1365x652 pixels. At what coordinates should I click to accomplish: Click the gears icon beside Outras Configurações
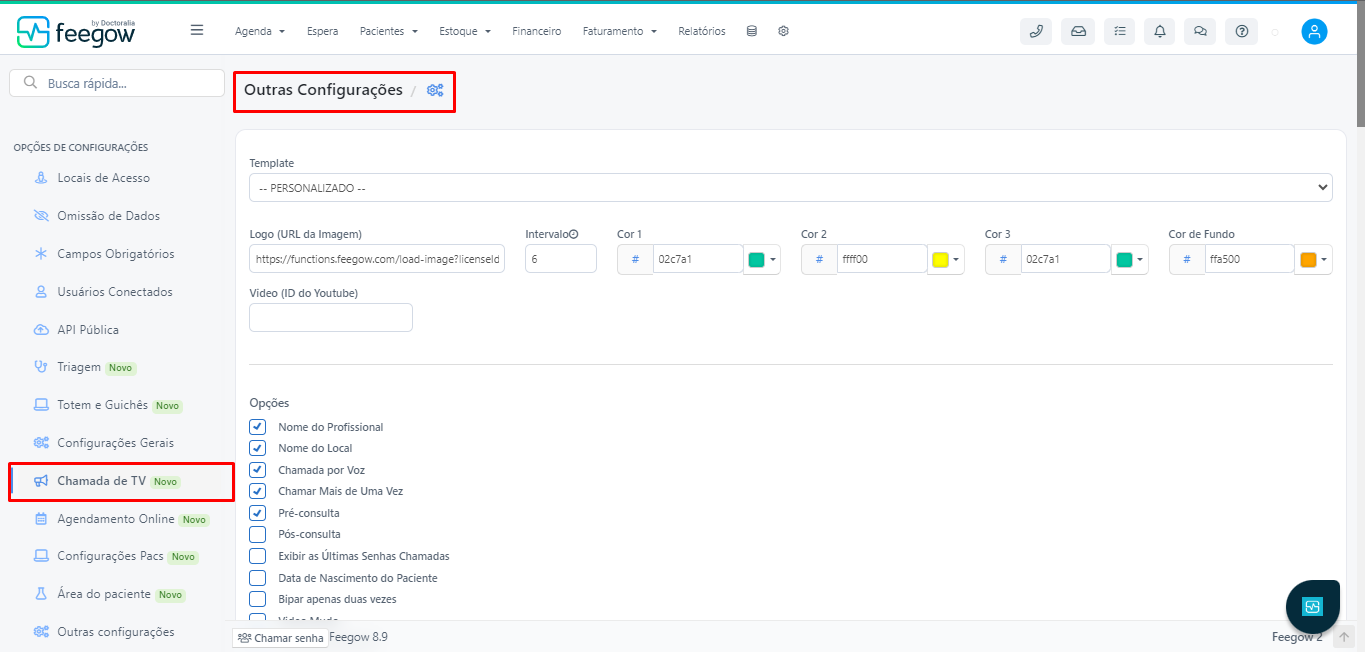tap(435, 90)
